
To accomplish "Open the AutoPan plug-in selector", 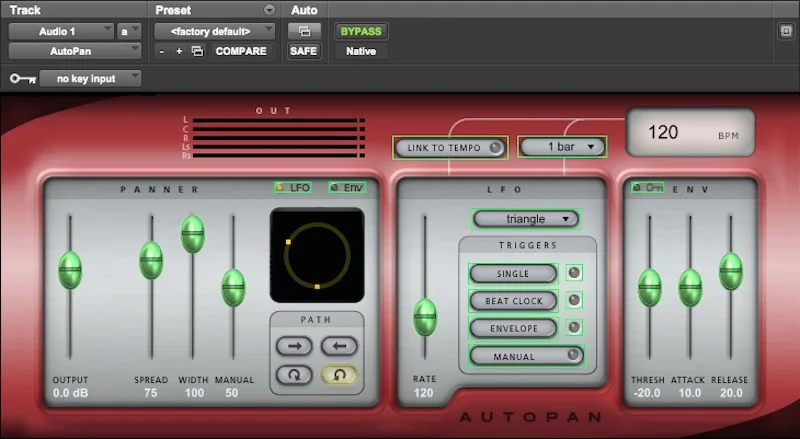I will coord(75,51).
